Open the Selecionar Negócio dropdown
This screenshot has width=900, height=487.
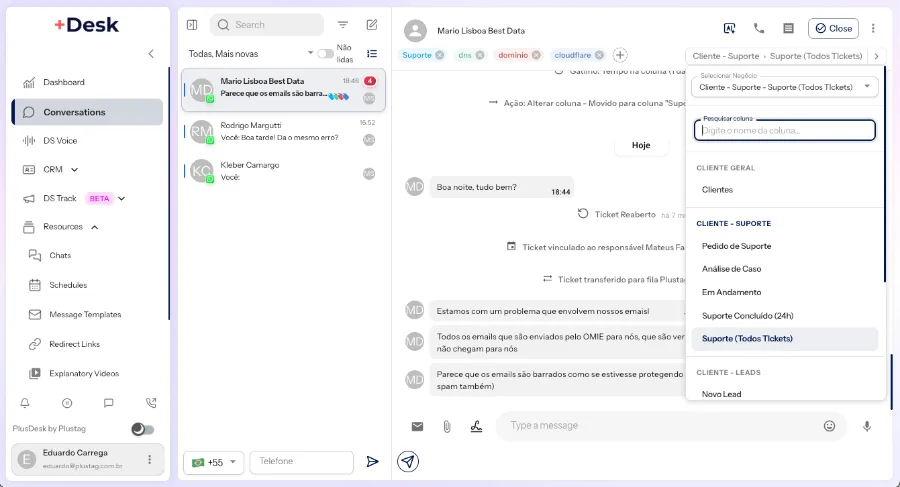[x=785, y=87]
